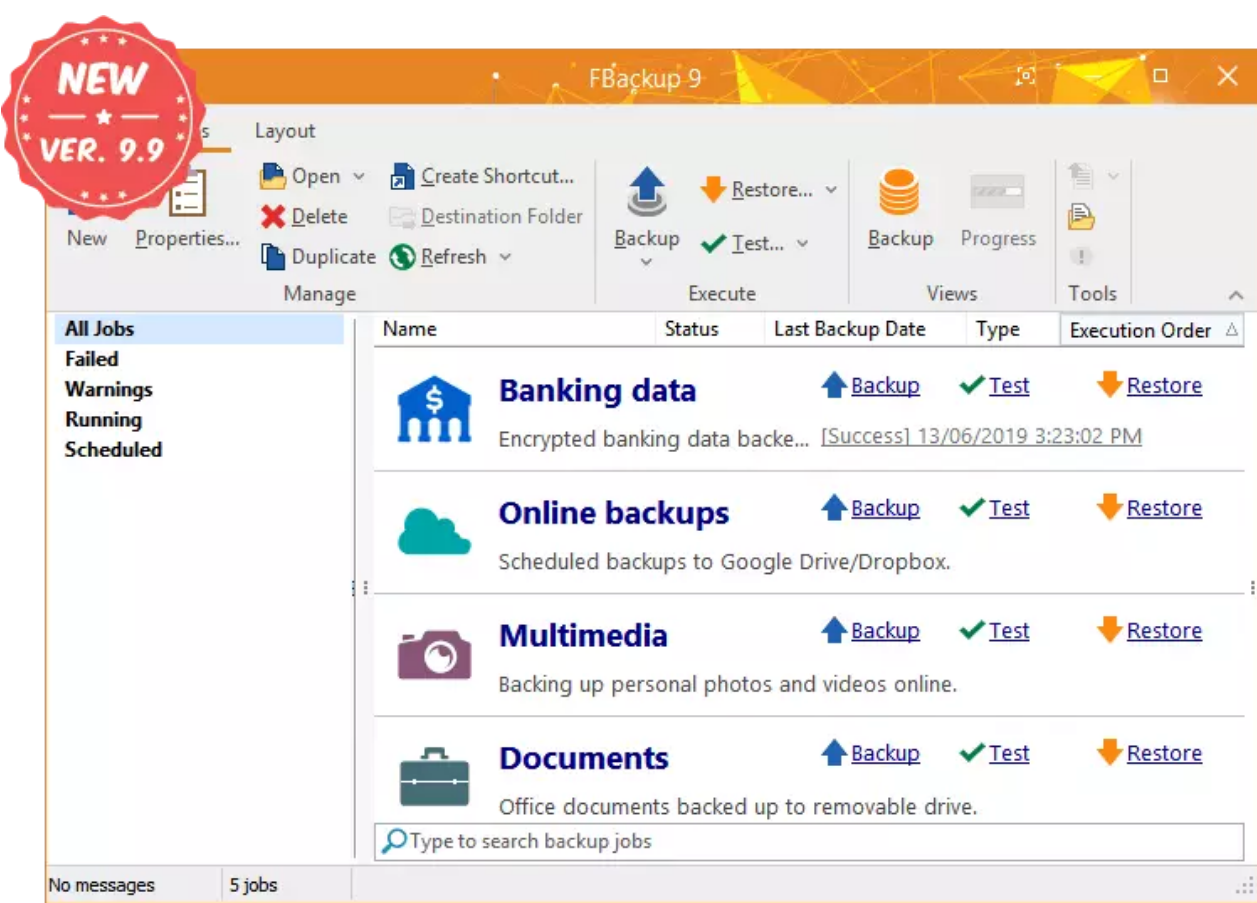
Task: Open the Progress view icon
Action: 996,190
